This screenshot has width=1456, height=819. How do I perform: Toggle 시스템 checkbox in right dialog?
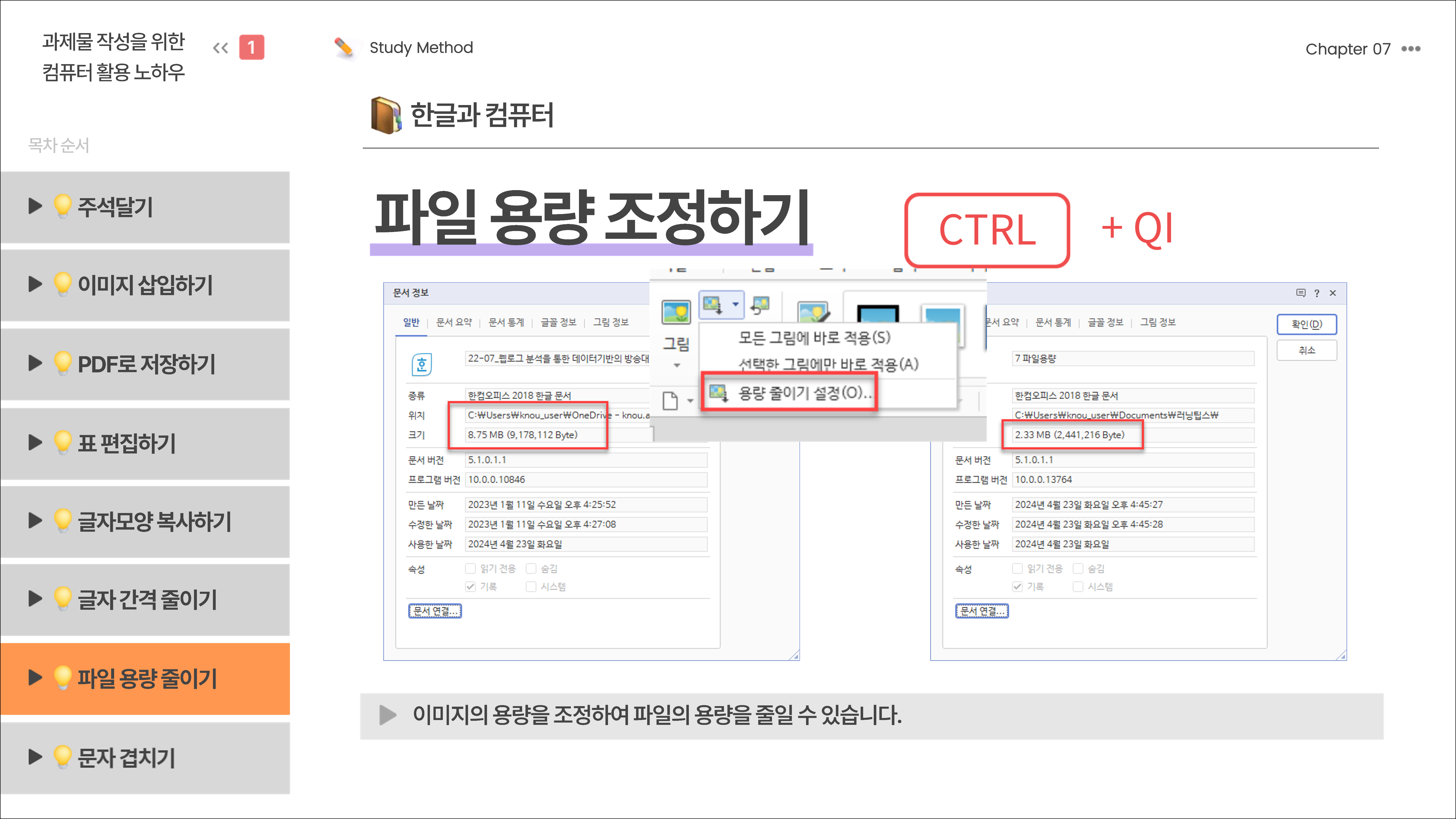click(x=1078, y=587)
